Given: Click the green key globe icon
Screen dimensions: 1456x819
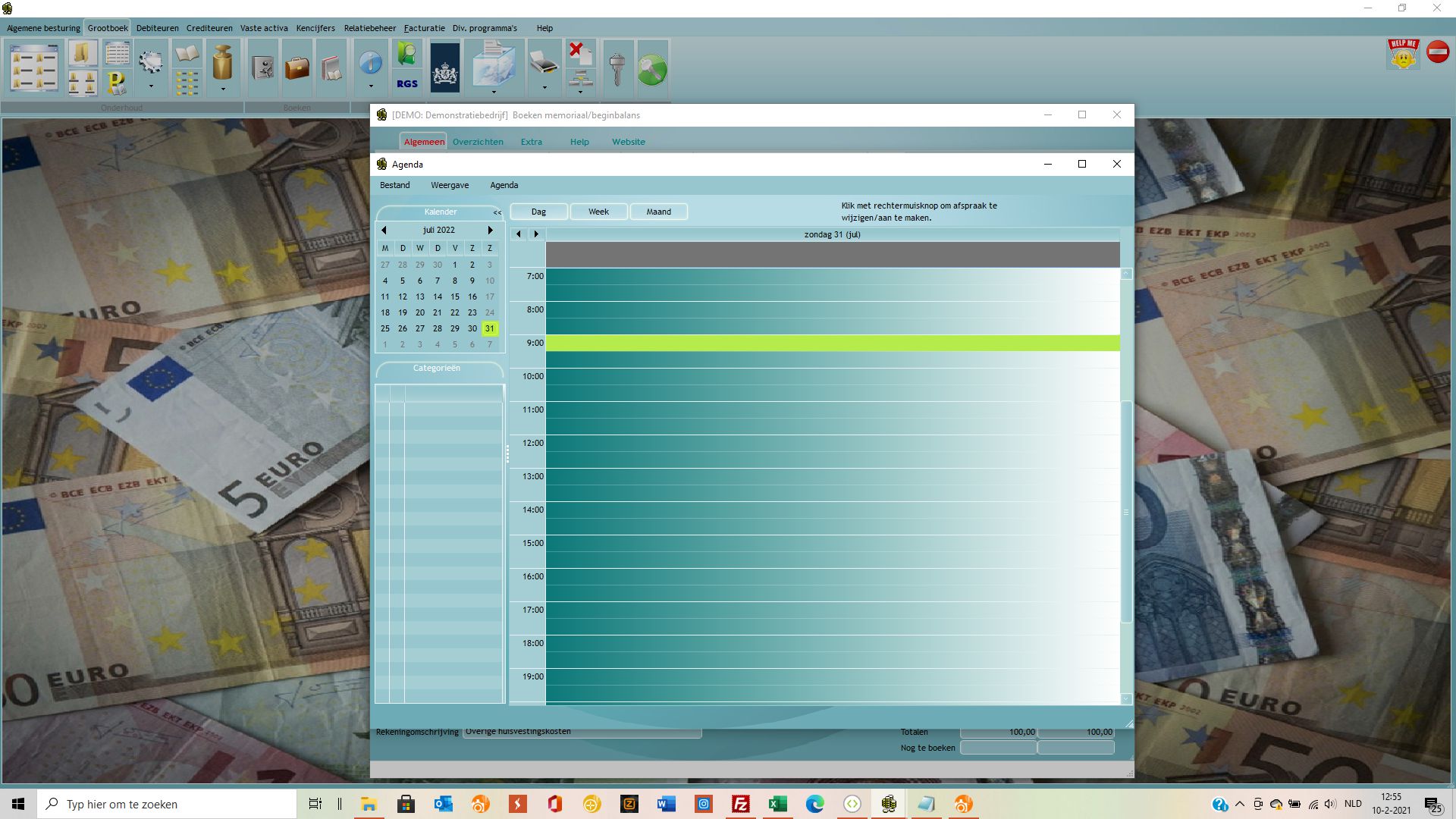Looking at the screenshot, I should click(x=652, y=69).
